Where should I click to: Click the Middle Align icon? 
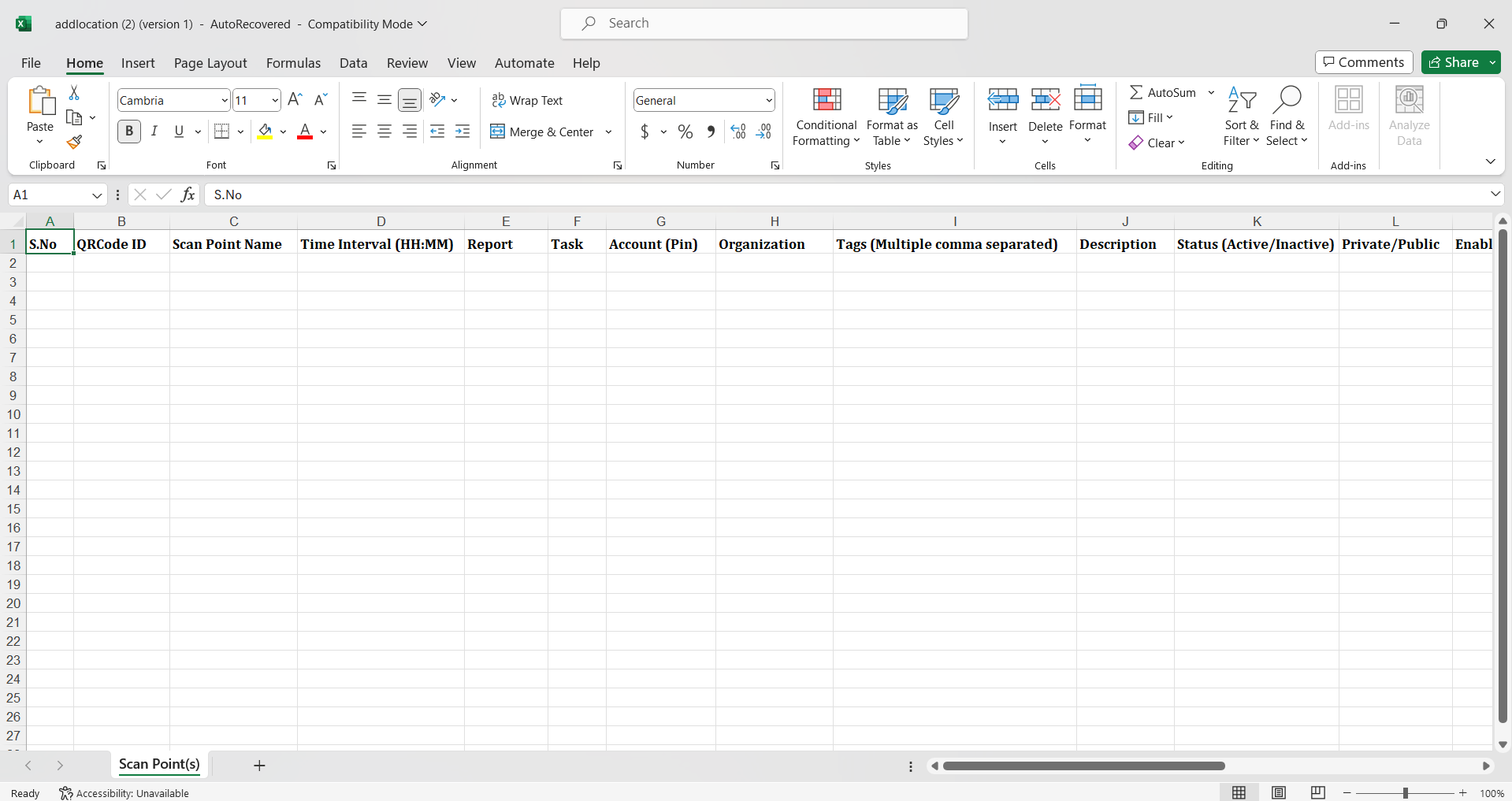click(x=385, y=99)
